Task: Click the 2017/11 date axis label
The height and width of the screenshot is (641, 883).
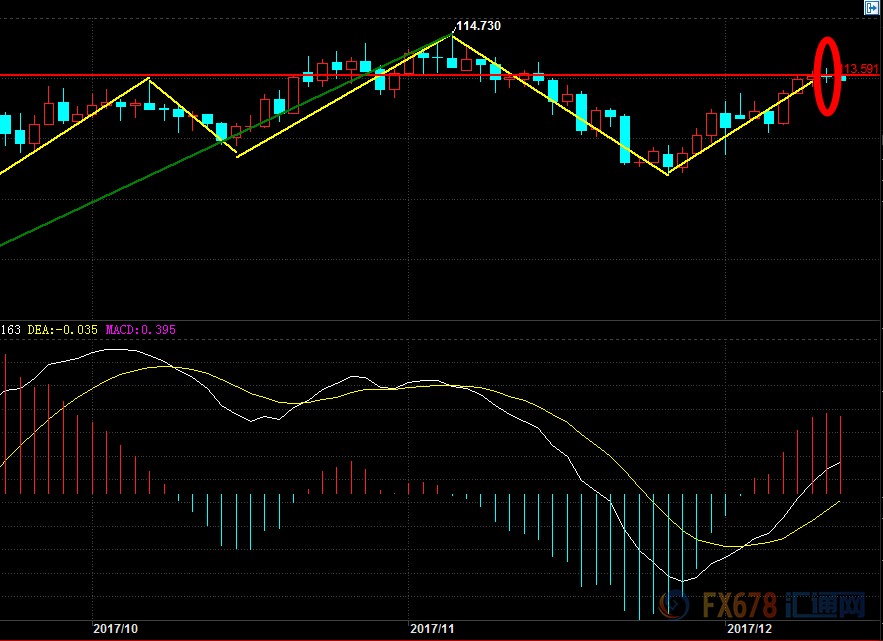Action: (x=432, y=629)
